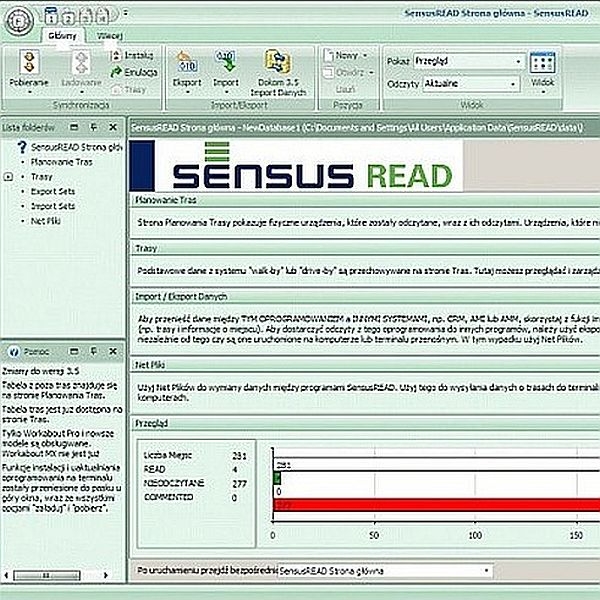Click the Emulacja green arrow icon
Image resolution: width=600 pixels, height=600 pixels.
(116, 72)
